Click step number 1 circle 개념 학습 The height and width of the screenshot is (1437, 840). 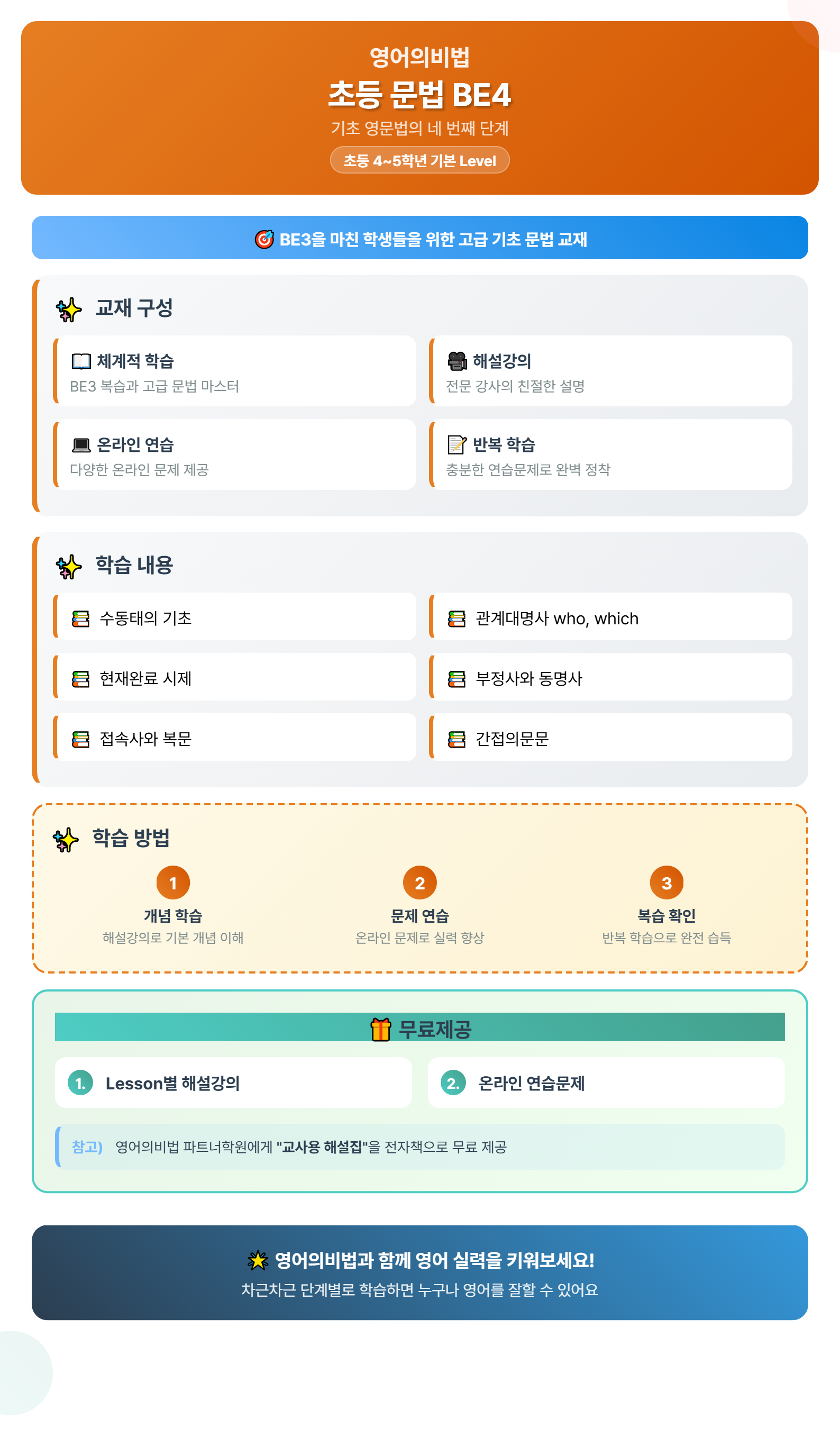click(x=173, y=883)
